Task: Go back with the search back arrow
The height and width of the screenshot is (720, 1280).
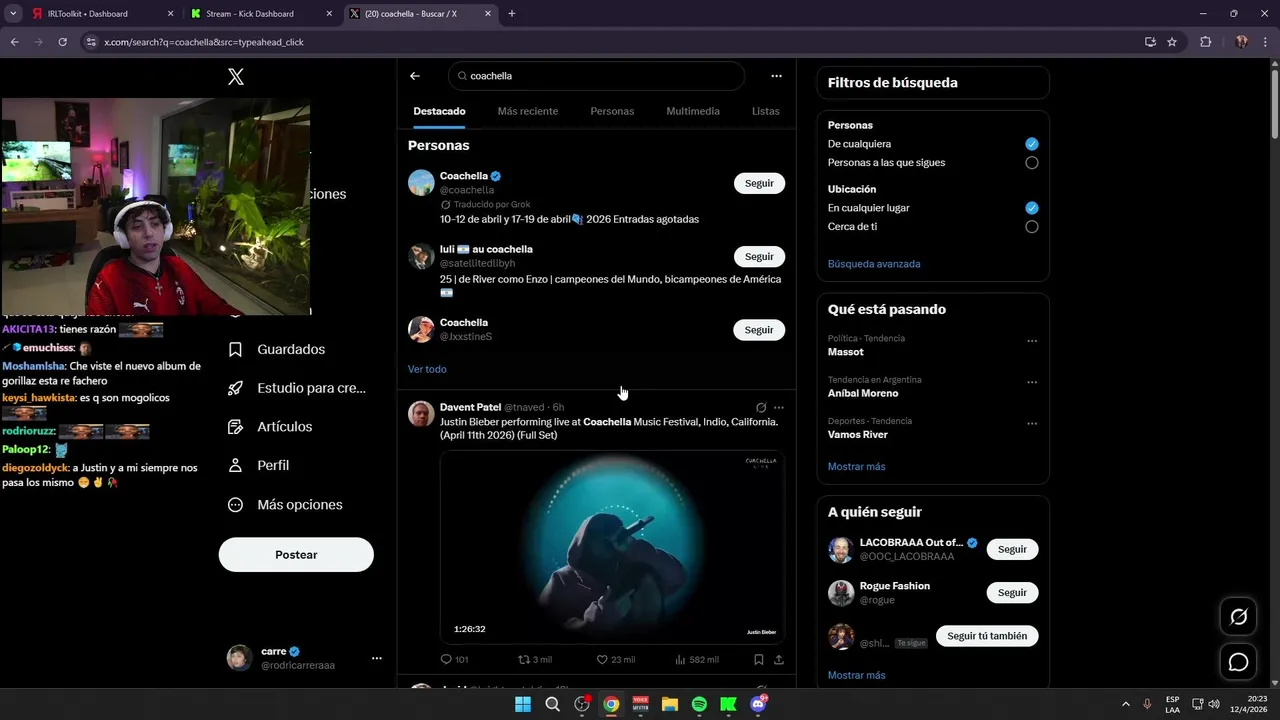Action: [x=415, y=76]
